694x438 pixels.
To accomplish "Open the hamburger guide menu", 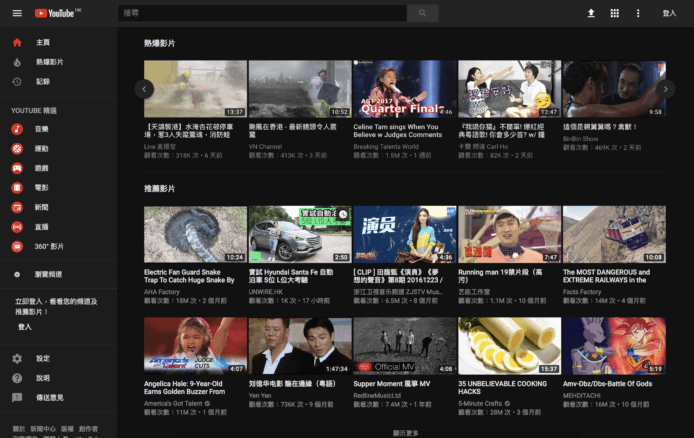I will 16,13.
